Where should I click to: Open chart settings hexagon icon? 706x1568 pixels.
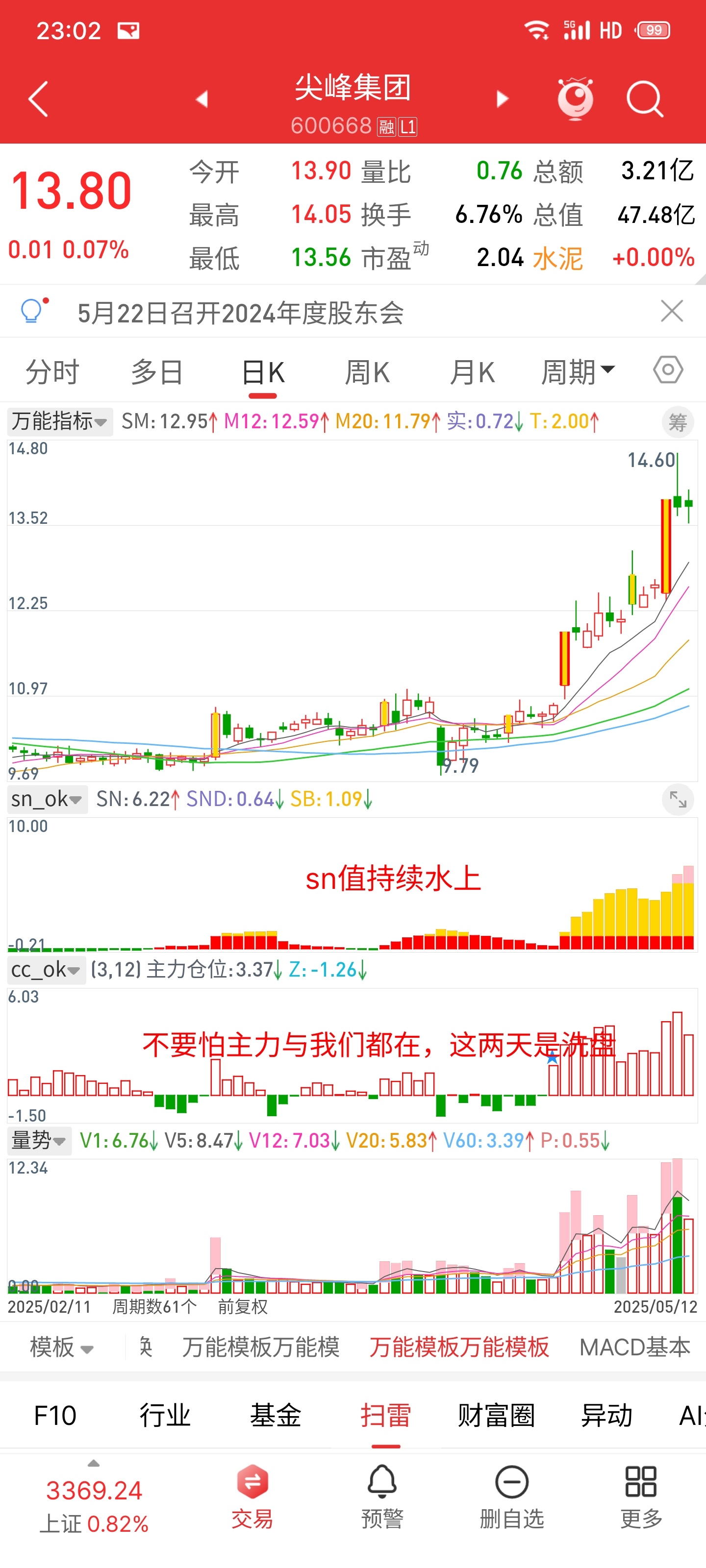point(668,369)
